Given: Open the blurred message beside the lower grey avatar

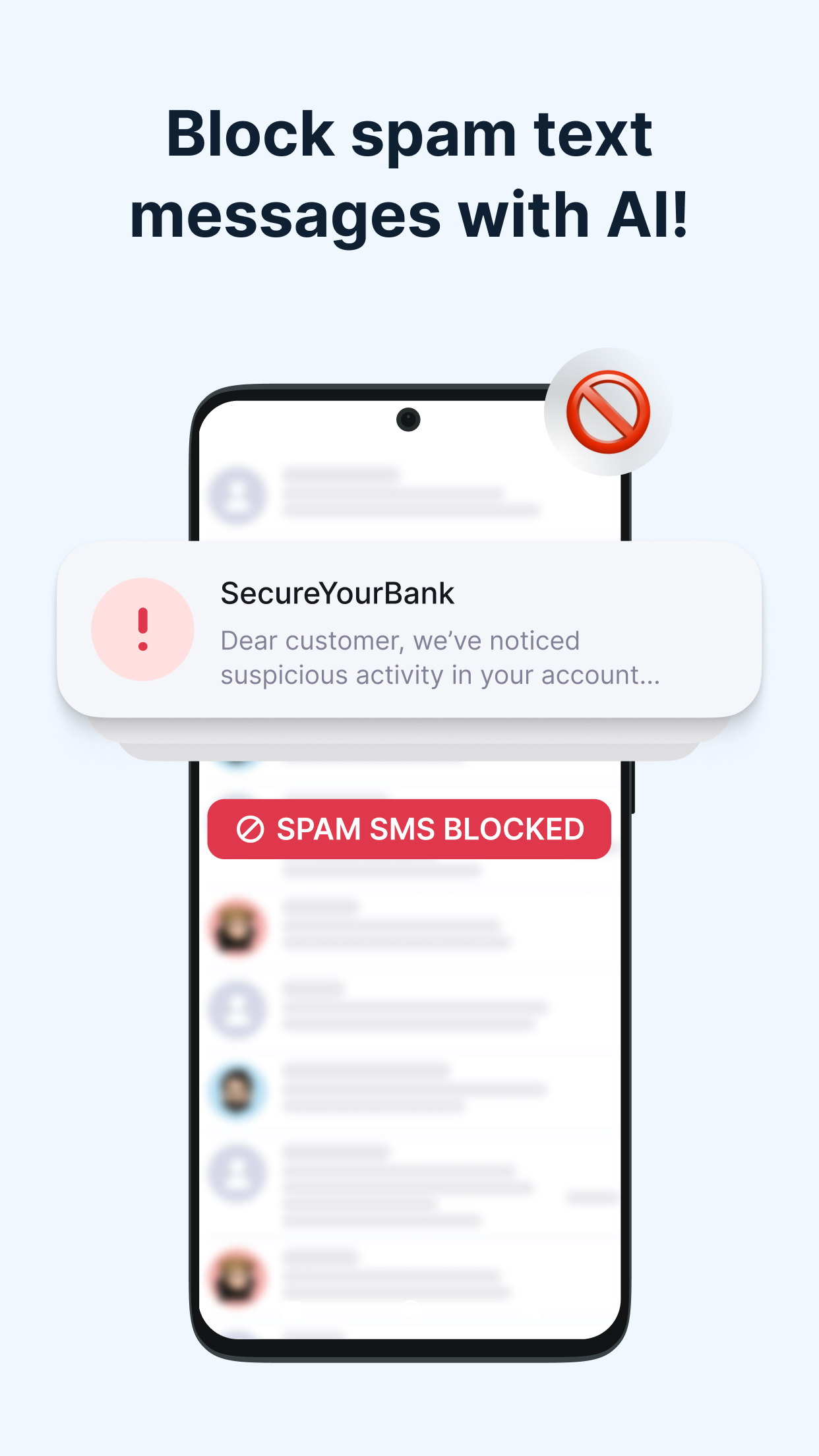Looking at the screenshot, I should 409,1186.
